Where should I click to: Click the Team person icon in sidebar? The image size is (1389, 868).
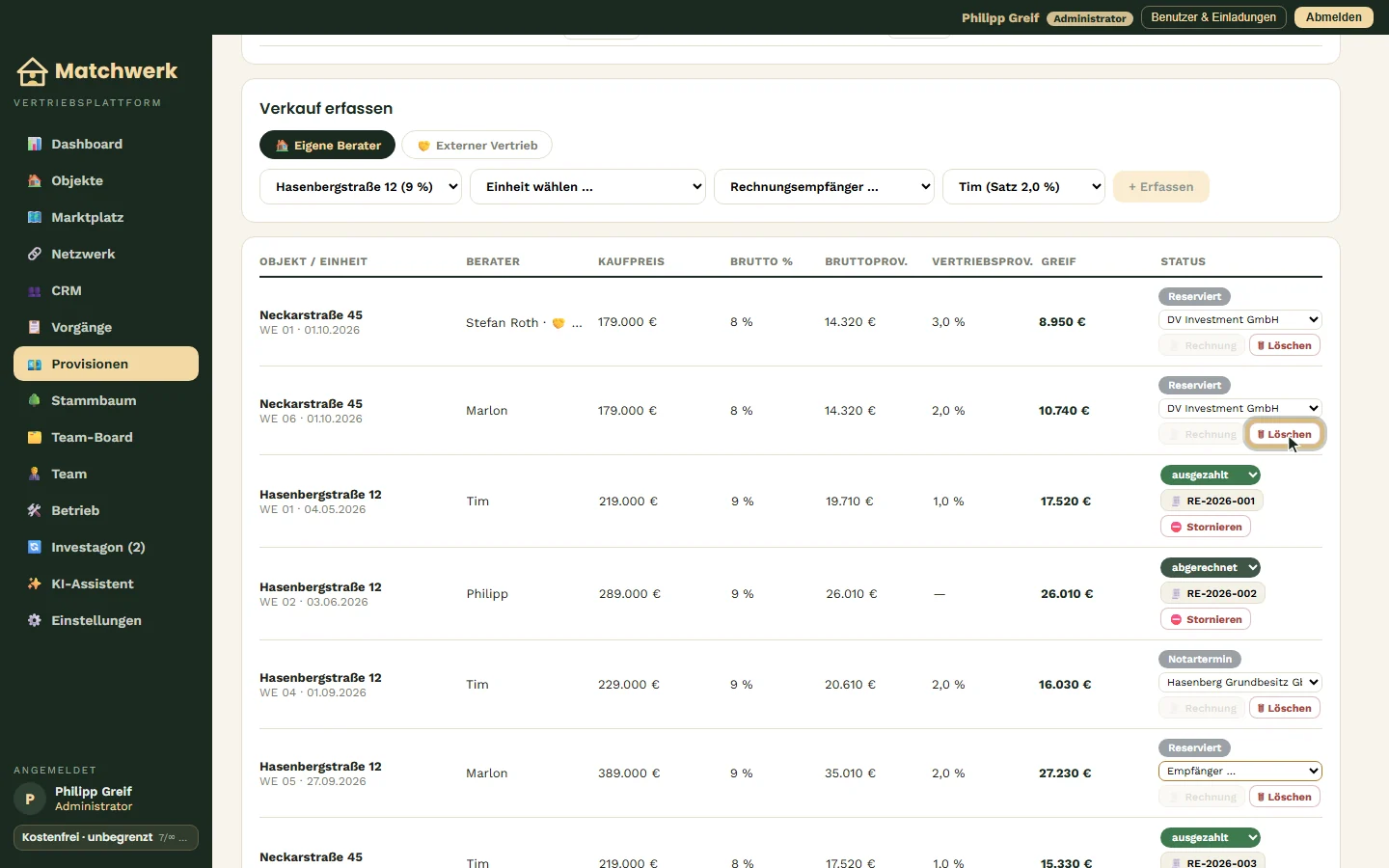35,474
